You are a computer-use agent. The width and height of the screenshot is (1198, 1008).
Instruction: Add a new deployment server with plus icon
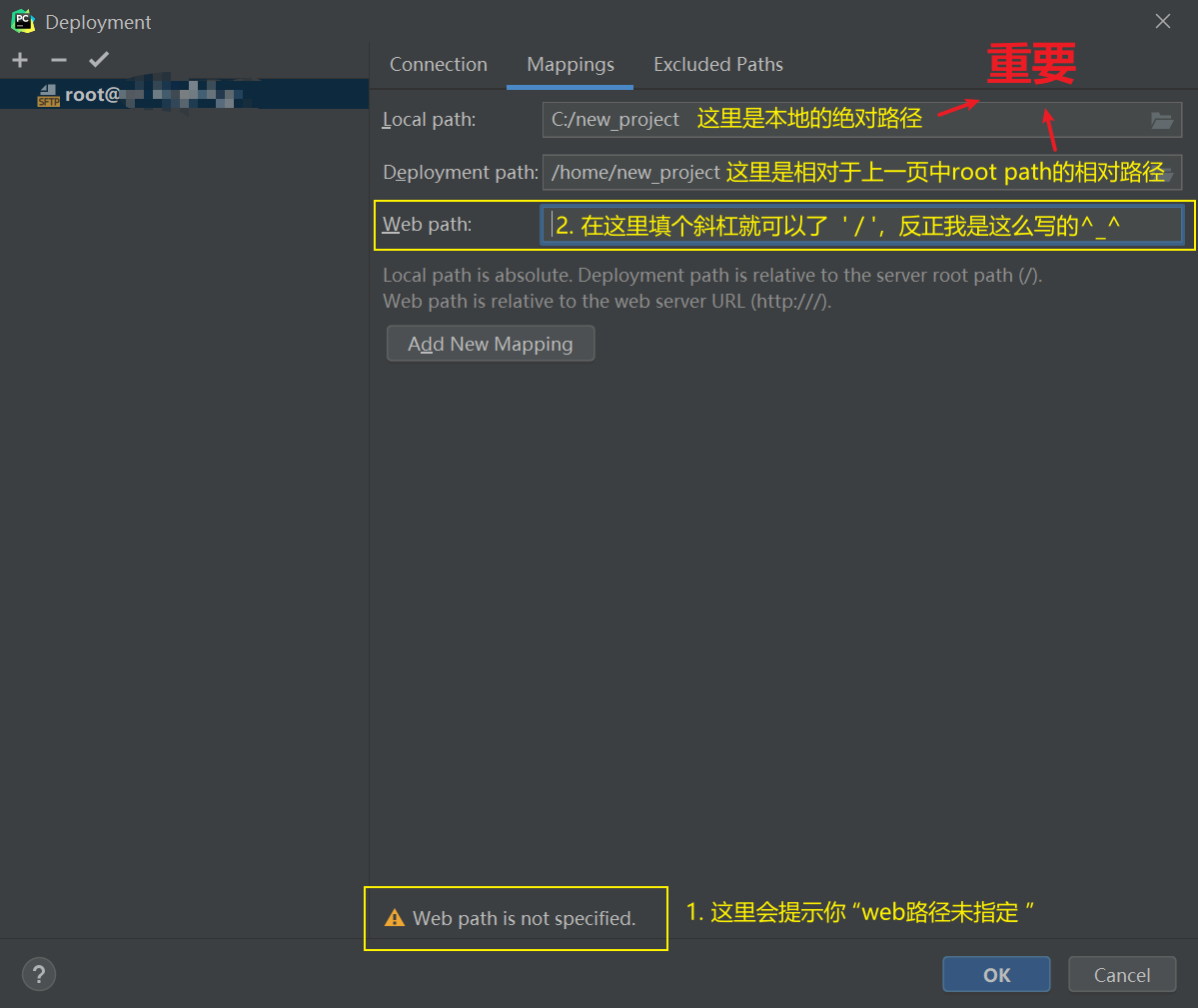pos(21,60)
